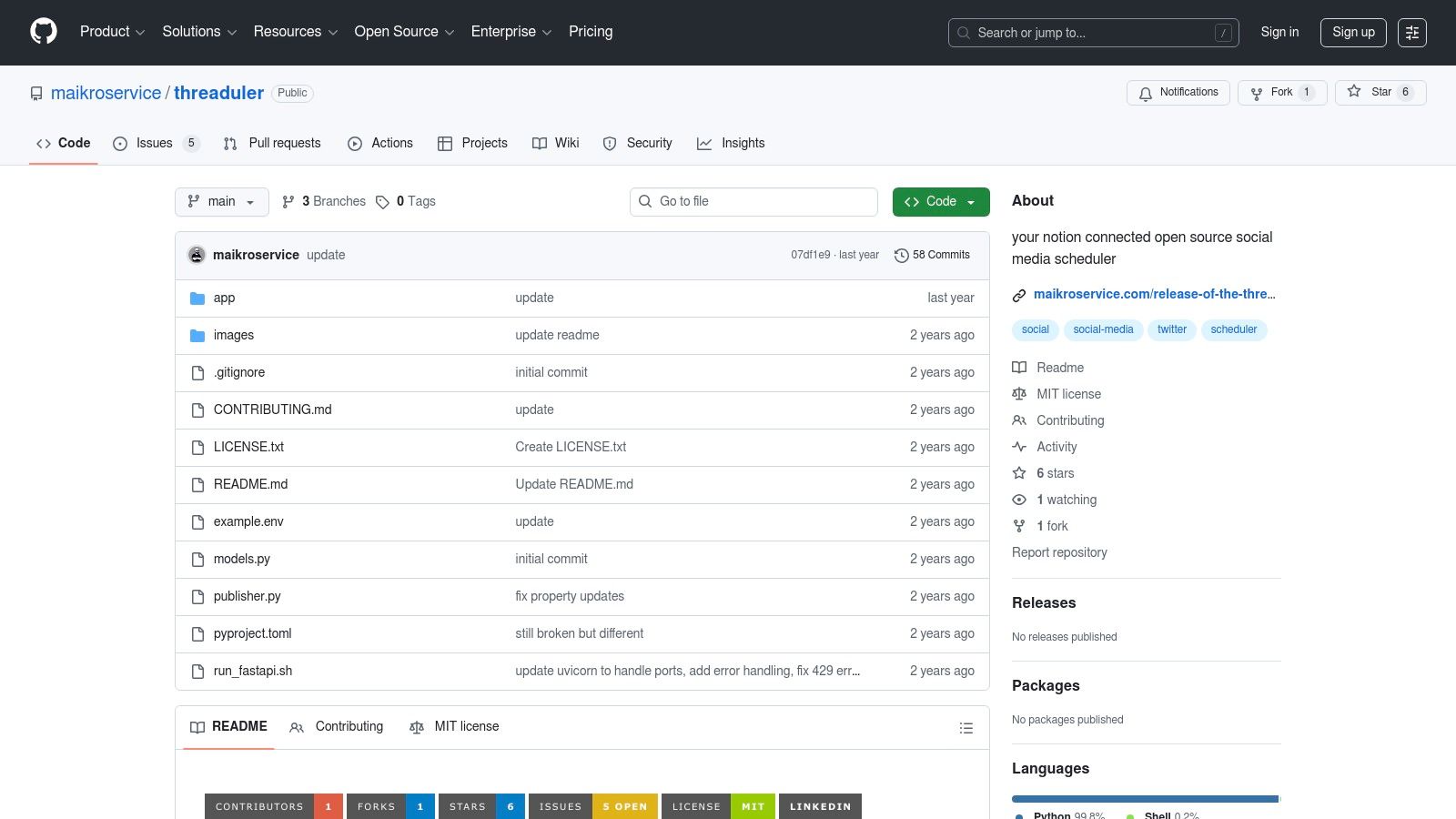Click the Go to file search field
1456x819 pixels.
pyautogui.click(x=753, y=202)
